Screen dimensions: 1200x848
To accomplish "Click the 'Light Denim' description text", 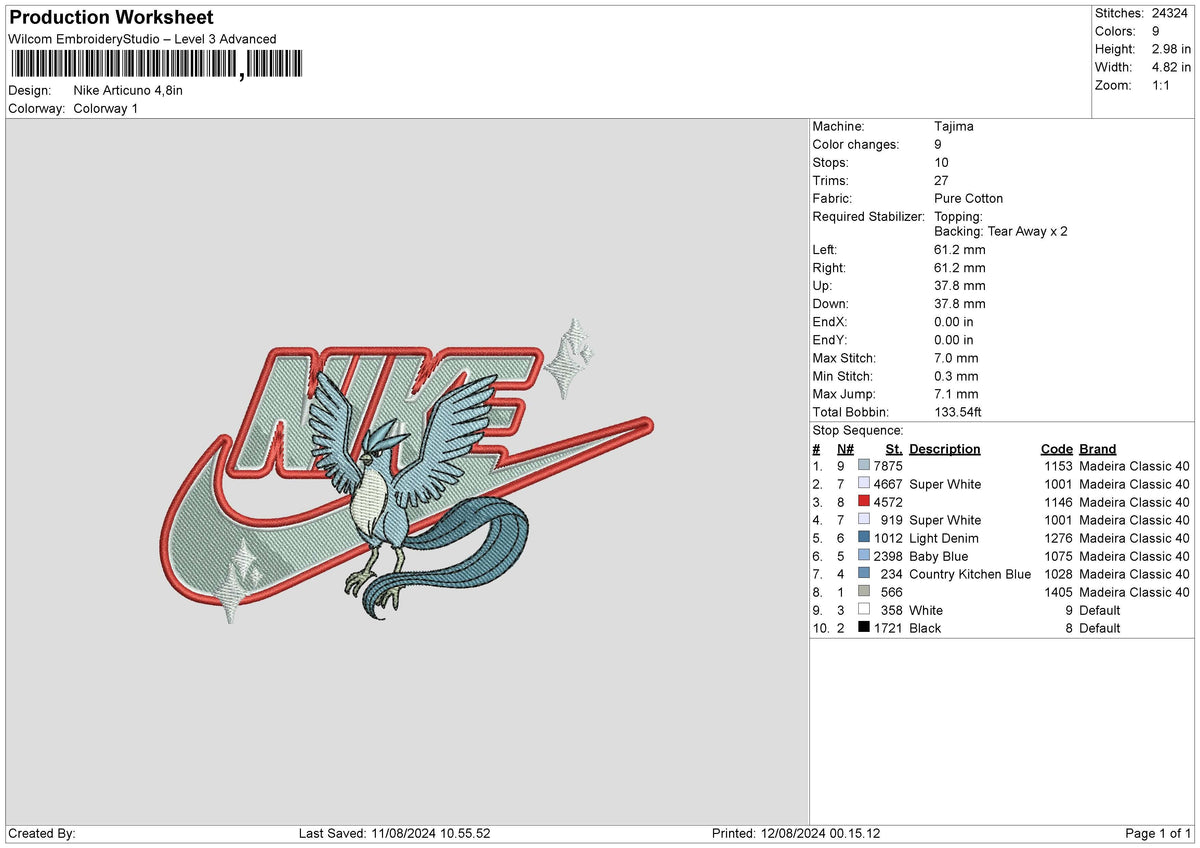I will 944,538.
